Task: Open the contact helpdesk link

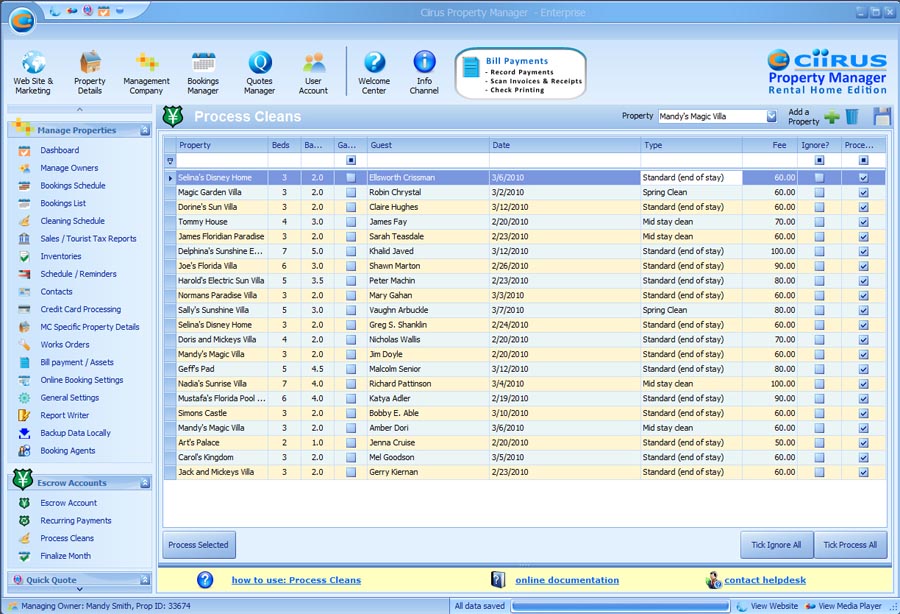Action: tap(765, 580)
